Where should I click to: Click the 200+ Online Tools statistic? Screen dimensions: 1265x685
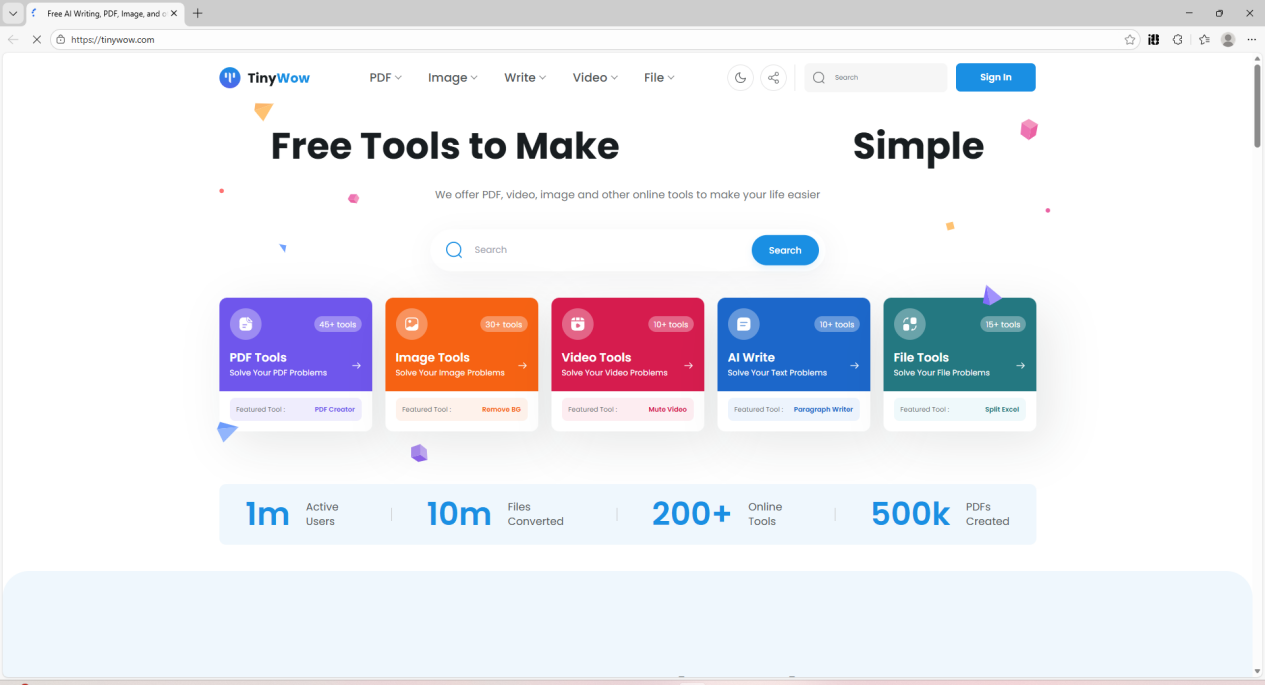pos(717,514)
